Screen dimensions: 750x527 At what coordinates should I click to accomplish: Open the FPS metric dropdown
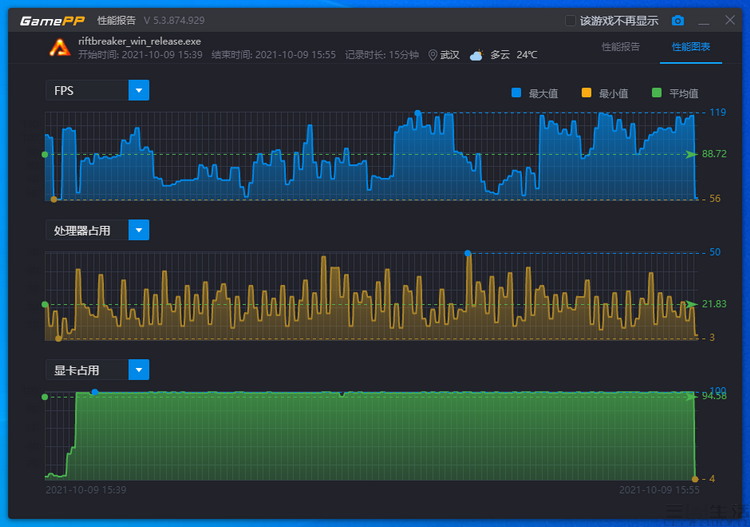click(139, 90)
